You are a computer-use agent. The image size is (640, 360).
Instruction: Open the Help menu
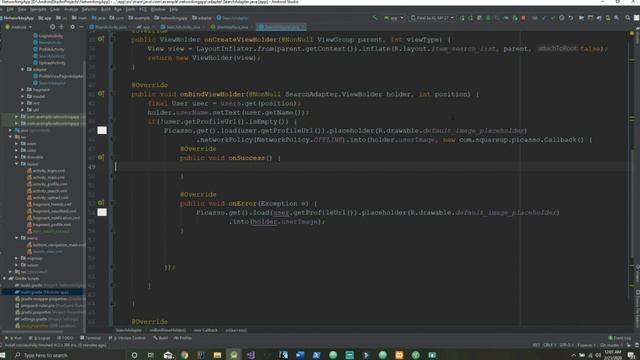[x=173, y=9]
